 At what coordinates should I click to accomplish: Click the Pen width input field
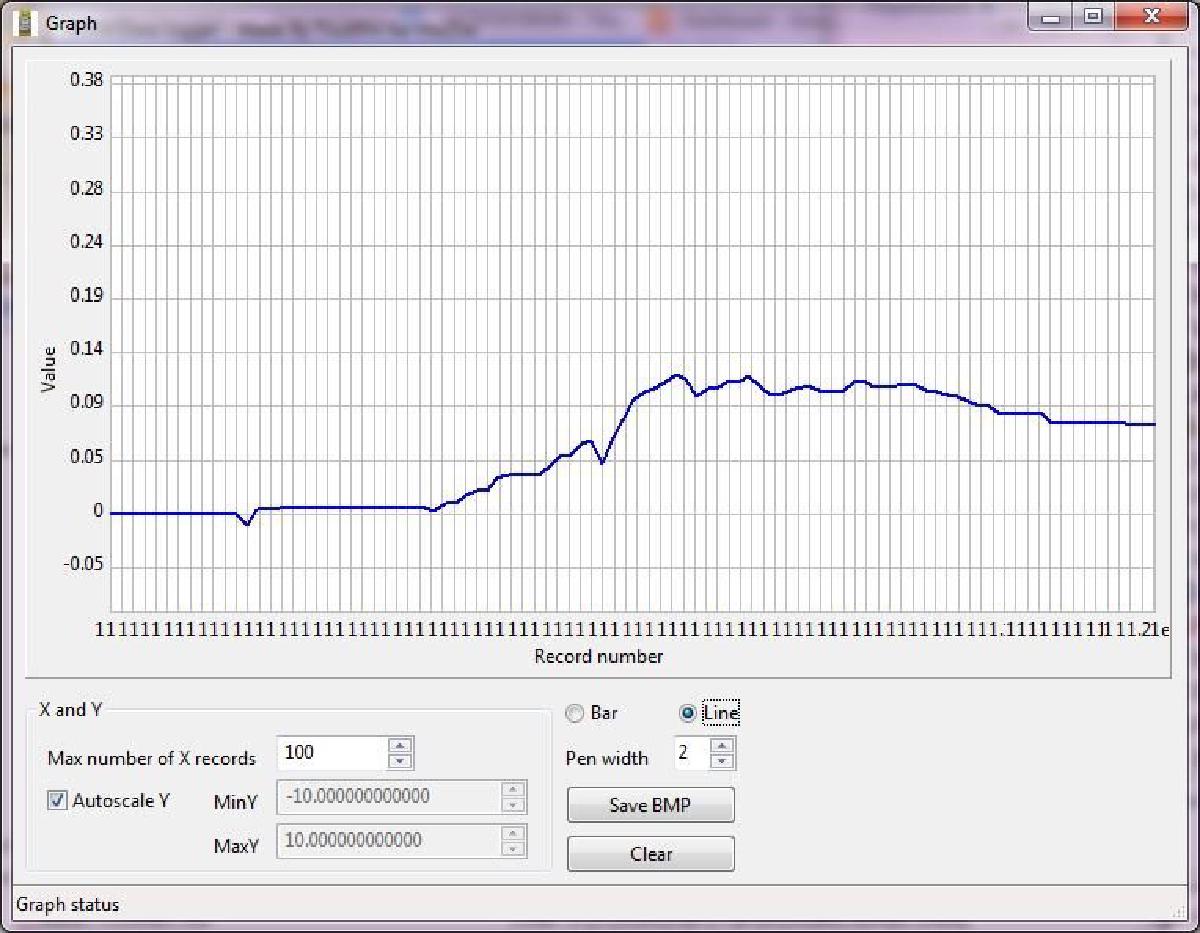tap(689, 753)
